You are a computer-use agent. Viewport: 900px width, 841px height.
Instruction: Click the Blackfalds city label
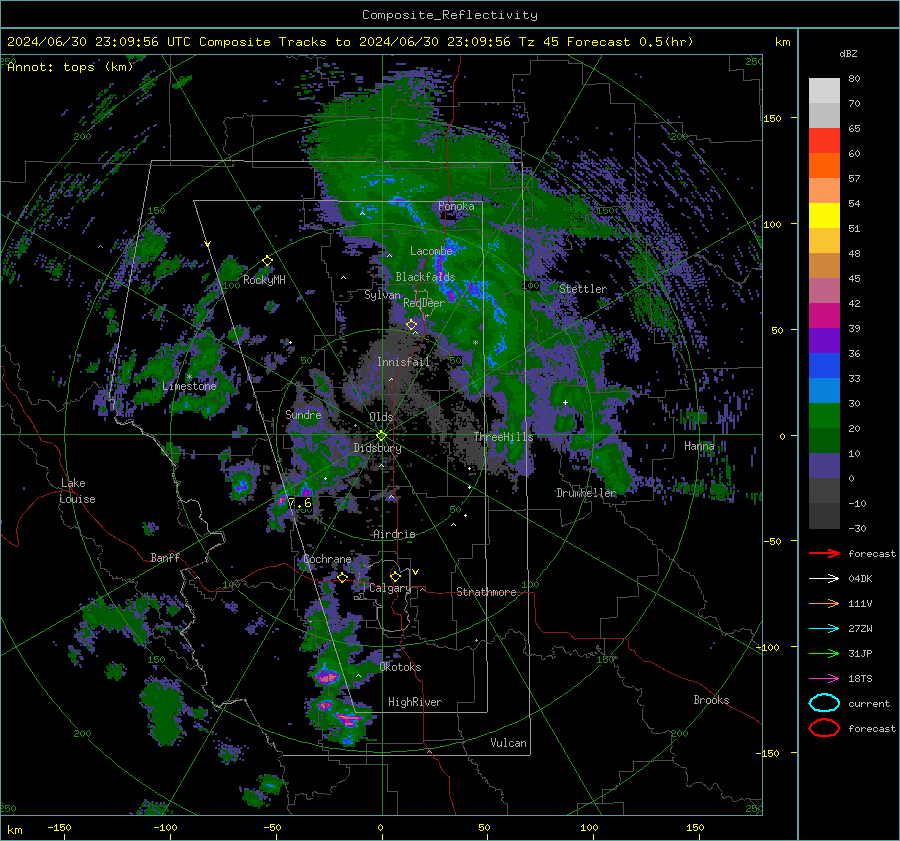tap(425, 277)
